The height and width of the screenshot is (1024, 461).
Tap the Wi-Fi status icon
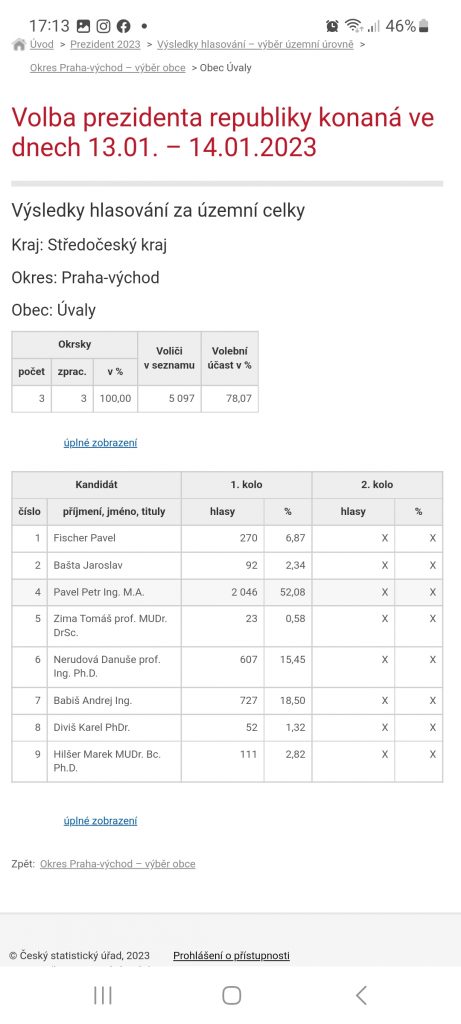354,26
